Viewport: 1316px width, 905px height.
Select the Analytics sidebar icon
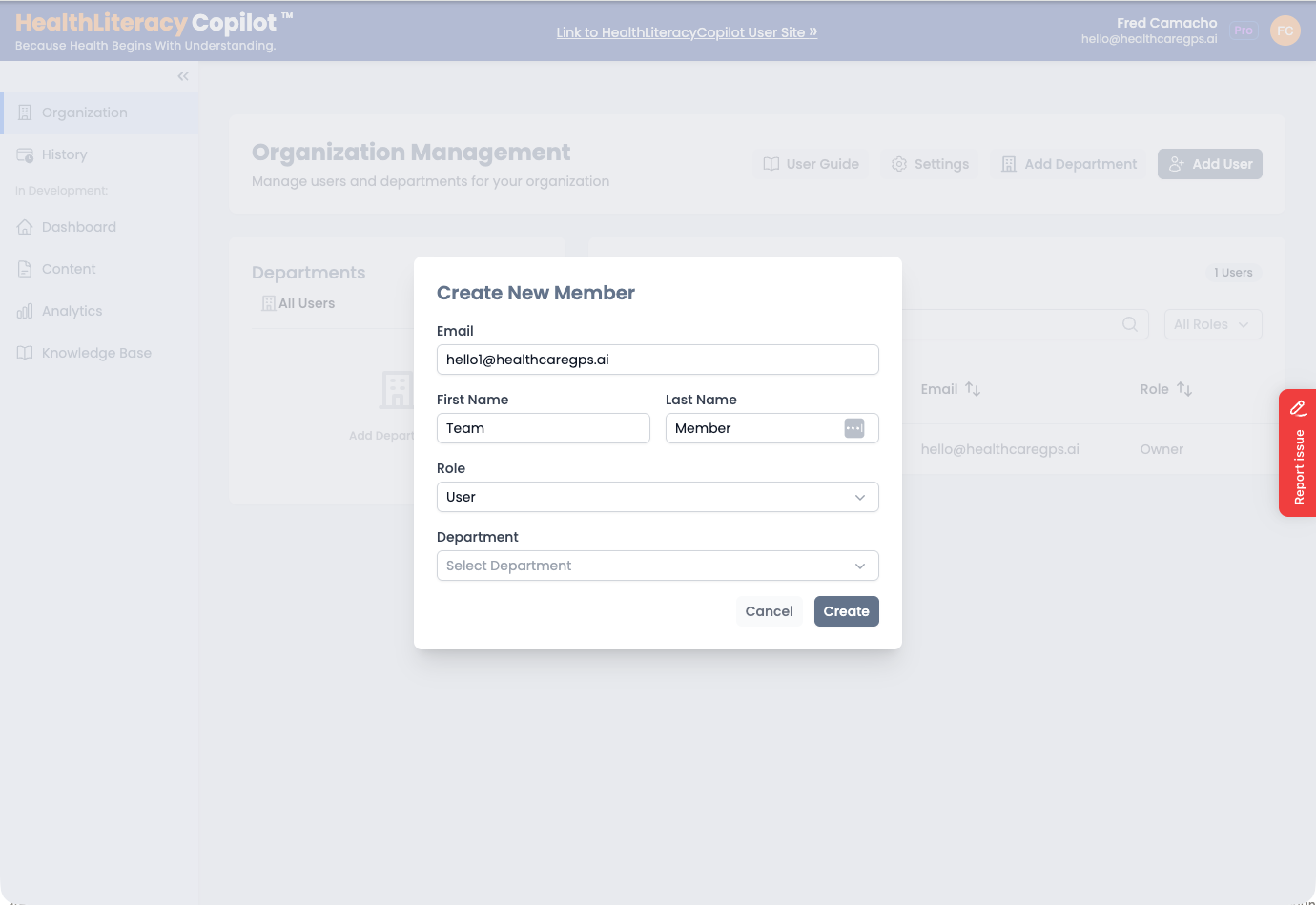(x=23, y=310)
